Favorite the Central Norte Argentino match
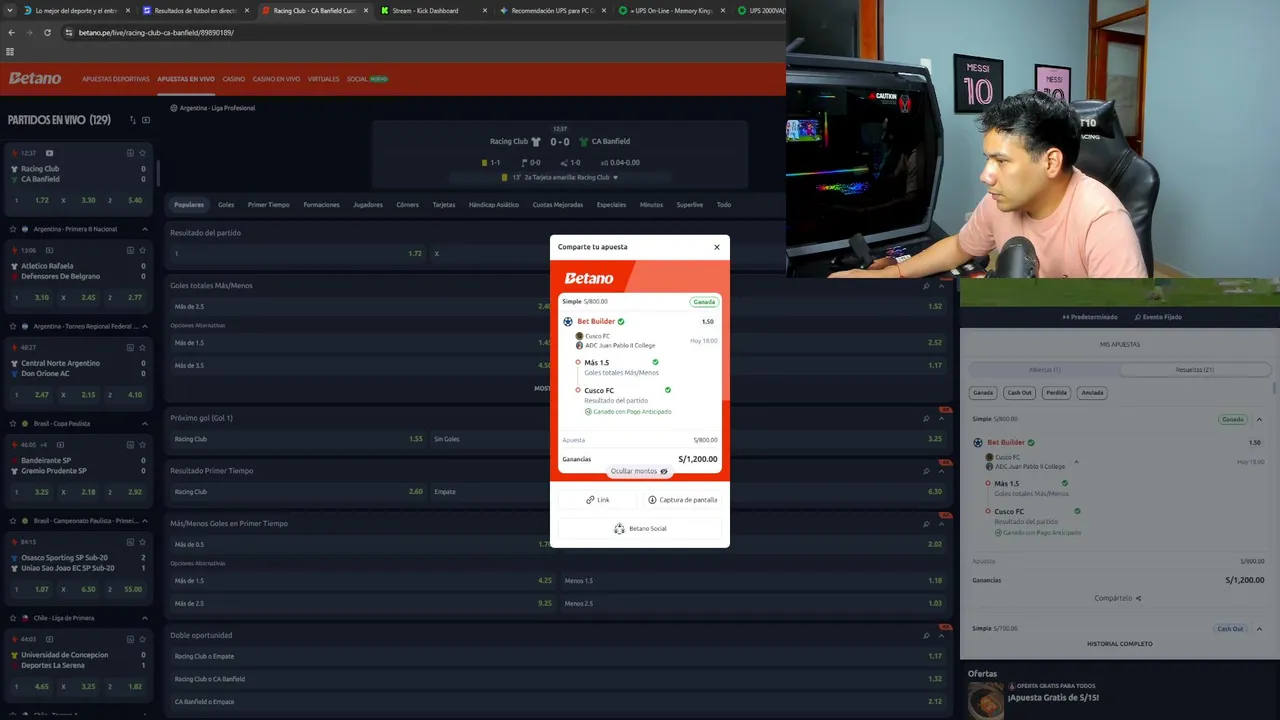Screen dimensions: 1280x720 click(x=143, y=347)
